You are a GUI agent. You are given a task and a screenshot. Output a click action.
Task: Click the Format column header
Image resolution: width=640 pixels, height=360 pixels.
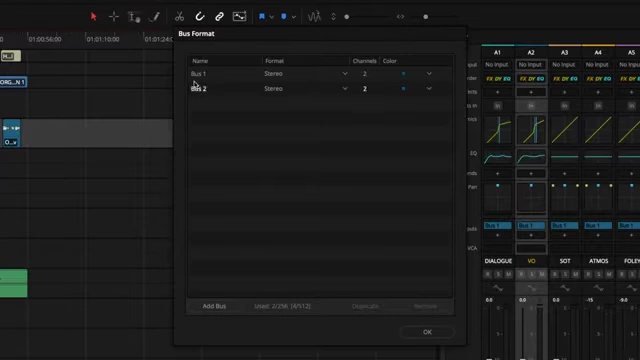(274, 61)
